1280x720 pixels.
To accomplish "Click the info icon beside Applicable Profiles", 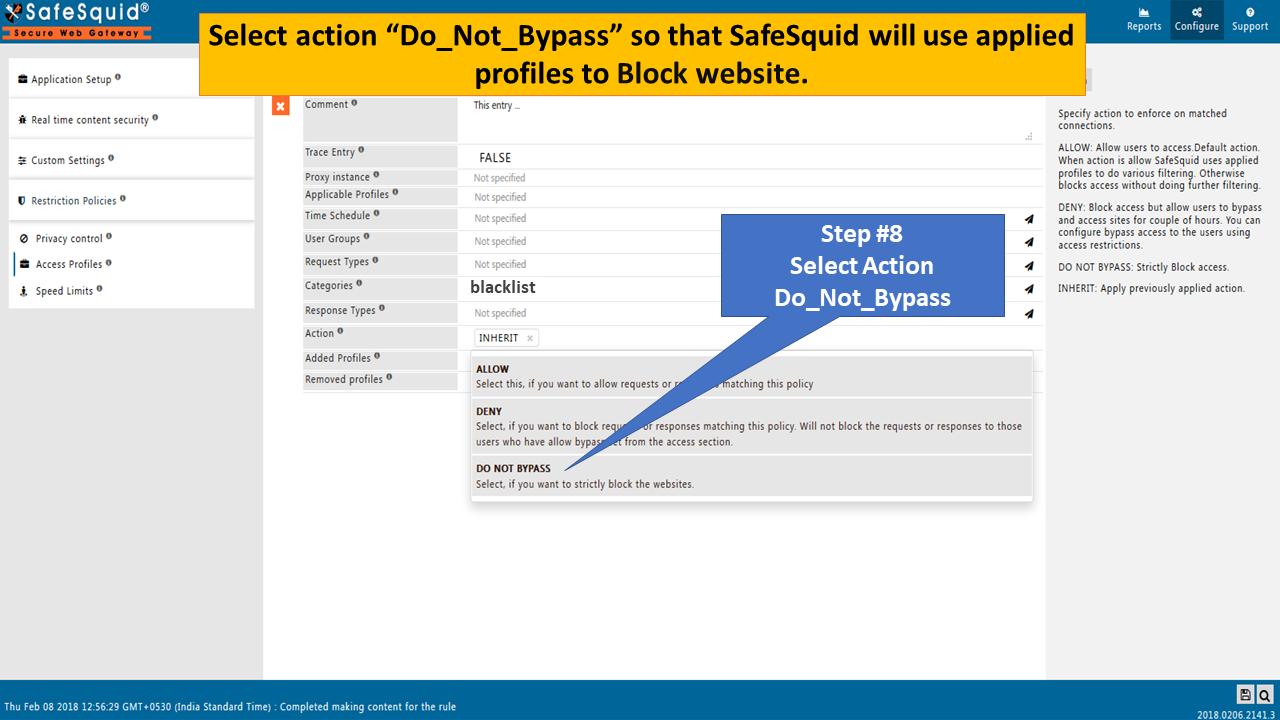I will coord(396,192).
